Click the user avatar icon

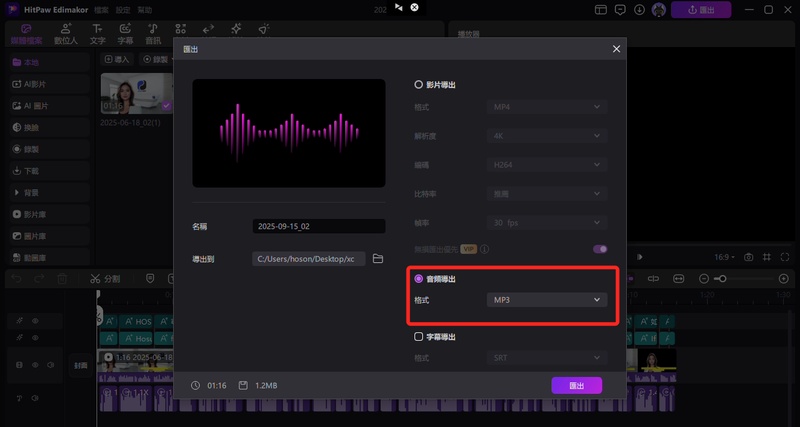click(x=659, y=9)
